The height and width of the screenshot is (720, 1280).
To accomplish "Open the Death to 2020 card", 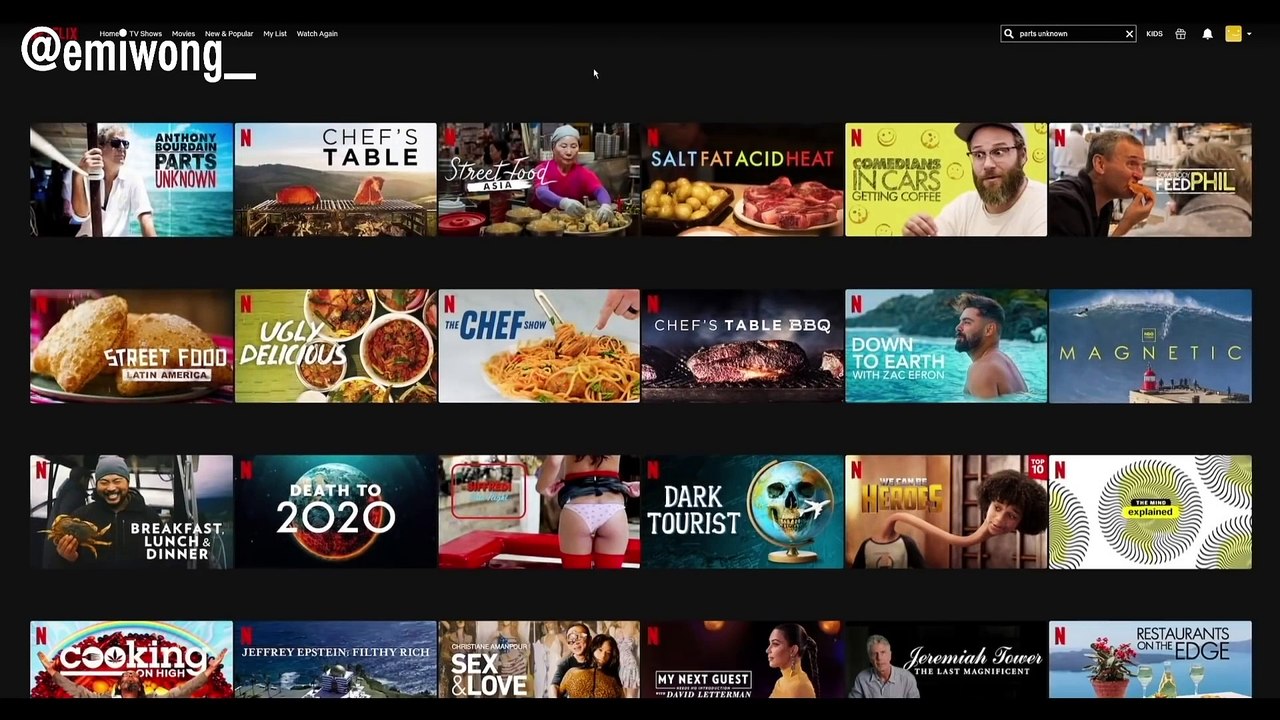I will click(x=335, y=512).
